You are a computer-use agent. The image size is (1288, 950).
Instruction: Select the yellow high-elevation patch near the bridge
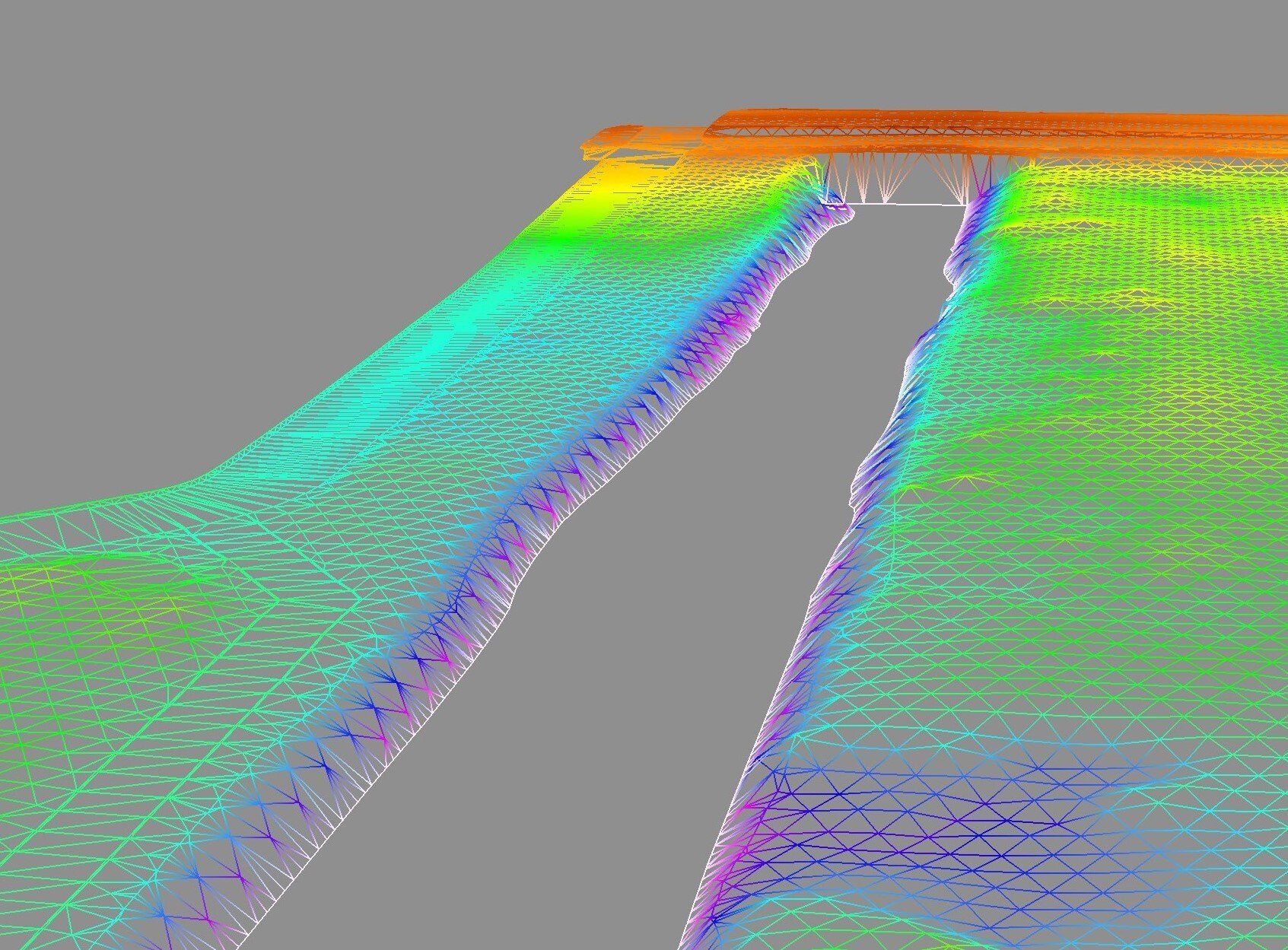point(609,192)
